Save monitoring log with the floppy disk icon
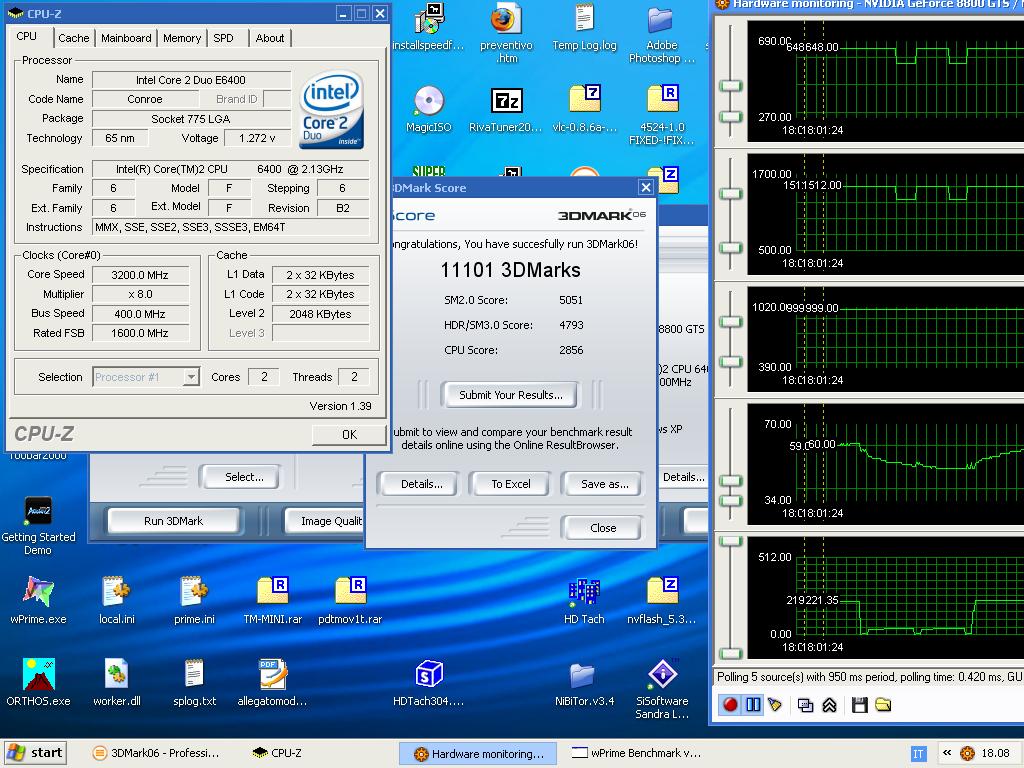The height and width of the screenshot is (768, 1024). click(859, 705)
